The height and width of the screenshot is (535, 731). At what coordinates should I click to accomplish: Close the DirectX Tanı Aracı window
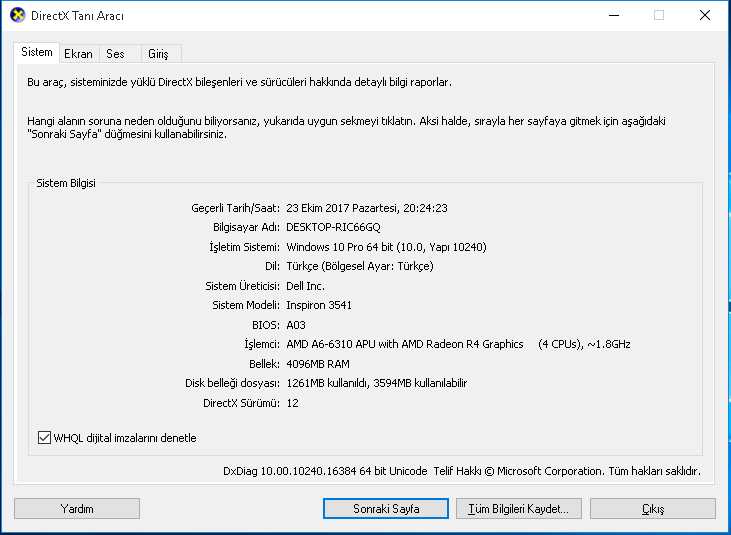(x=705, y=15)
